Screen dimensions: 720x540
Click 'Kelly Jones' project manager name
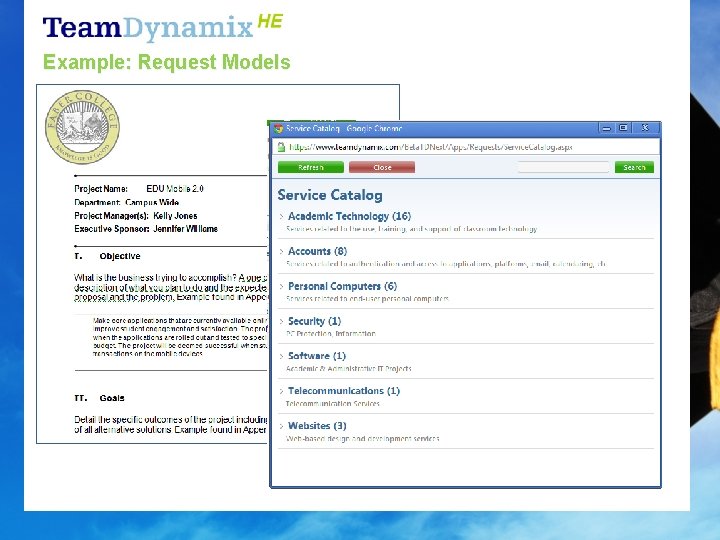pos(175,216)
